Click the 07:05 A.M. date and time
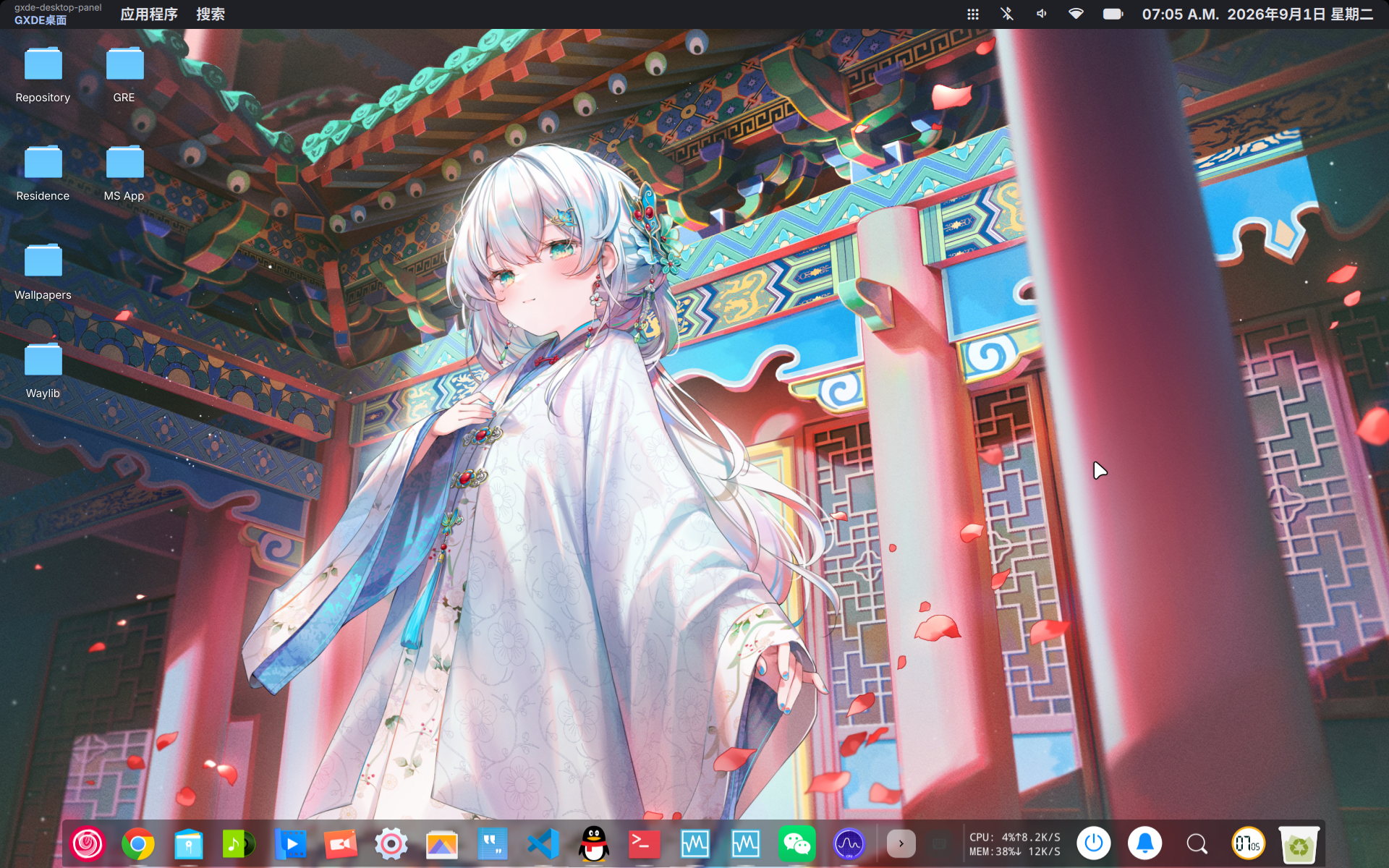Viewport: 1389px width, 868px height. point(1257,14)
